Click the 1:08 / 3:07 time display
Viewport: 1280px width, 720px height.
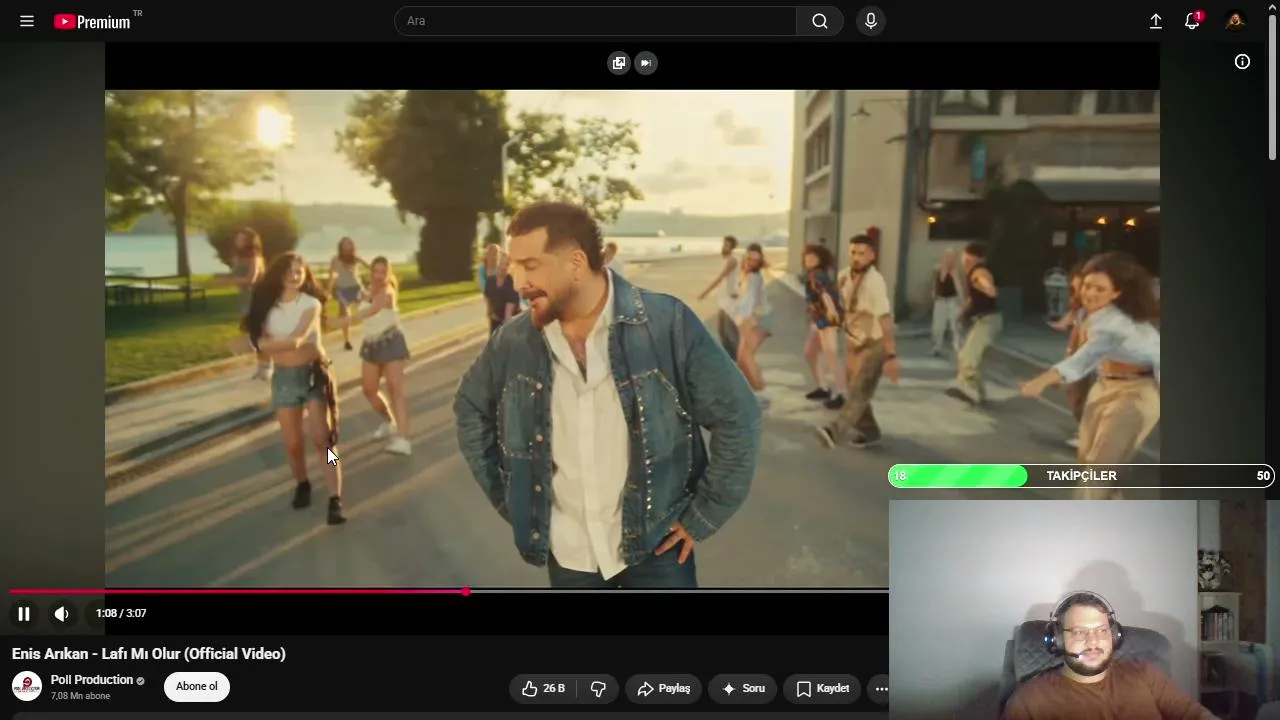121,613
